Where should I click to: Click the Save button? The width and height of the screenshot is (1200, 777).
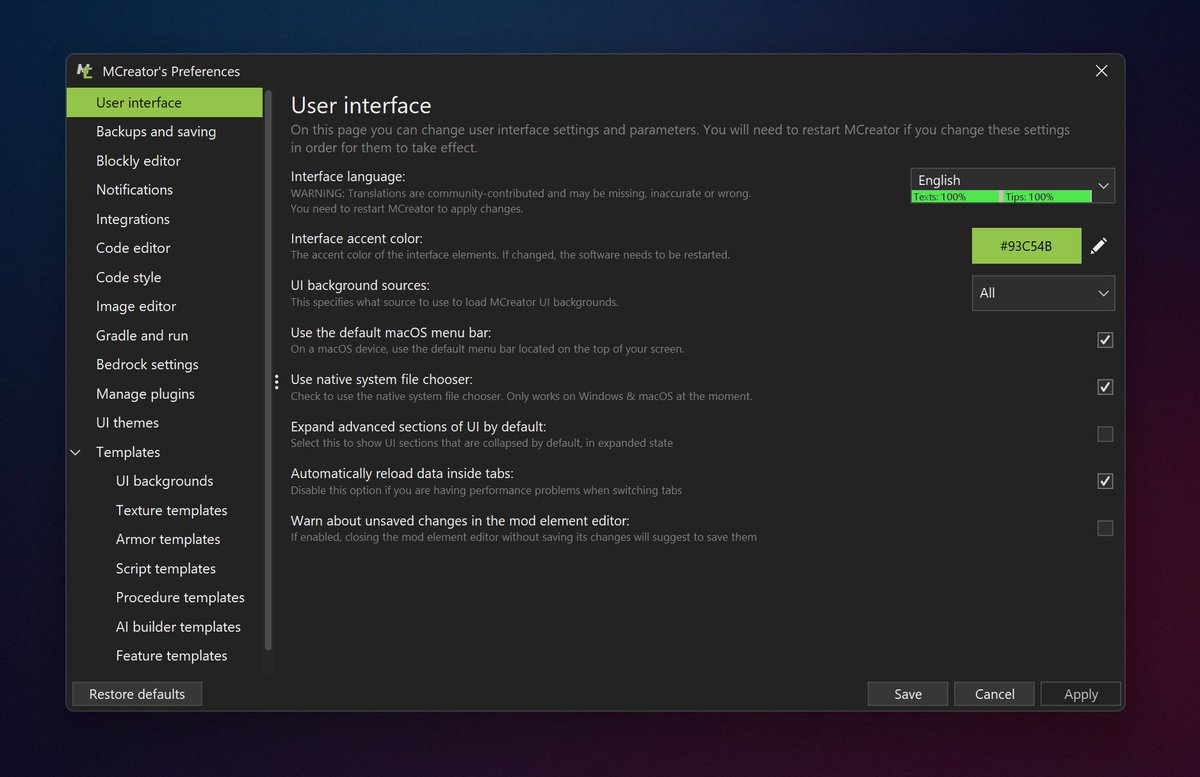coord(908,694)
